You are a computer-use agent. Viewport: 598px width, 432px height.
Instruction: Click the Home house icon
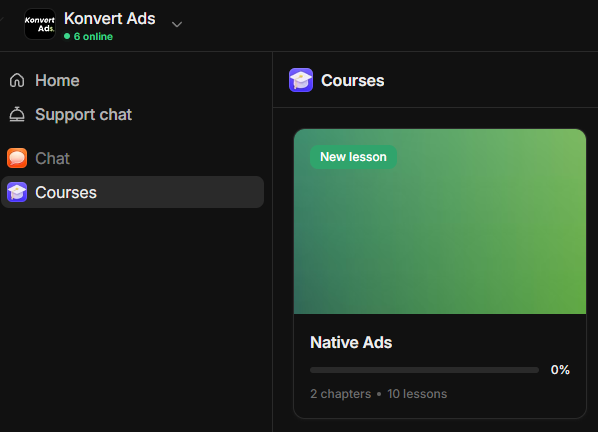(x=17, y=80)
